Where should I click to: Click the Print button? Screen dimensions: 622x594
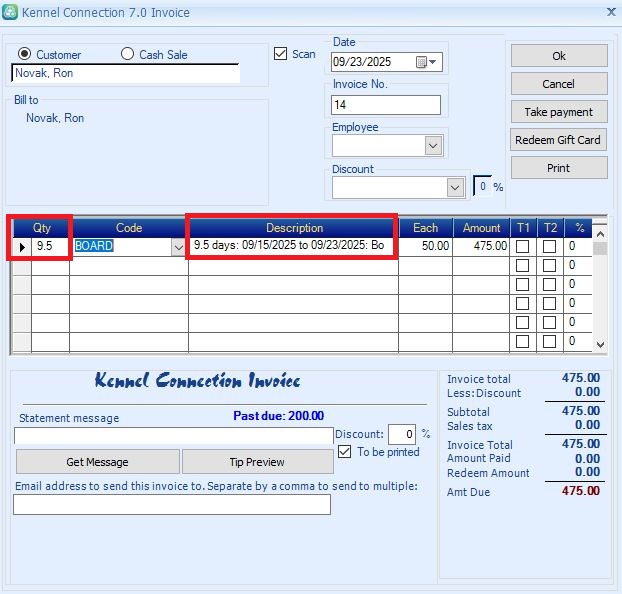coord(559,168)
